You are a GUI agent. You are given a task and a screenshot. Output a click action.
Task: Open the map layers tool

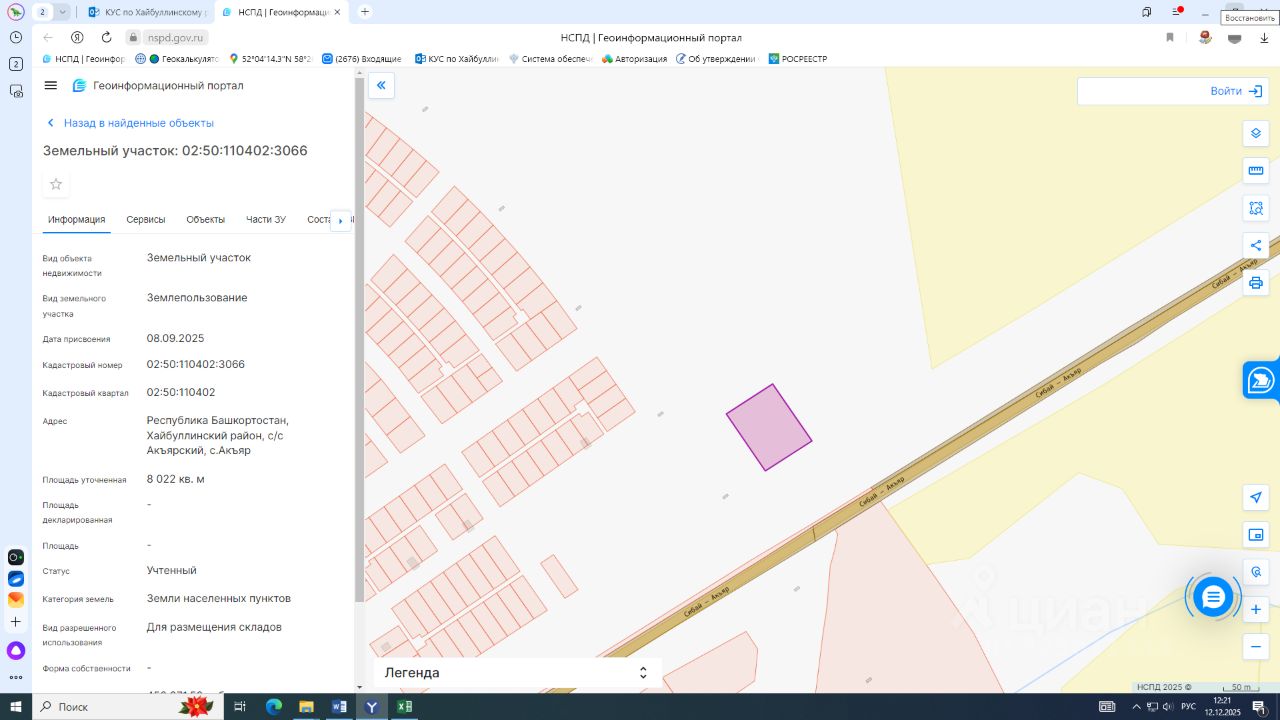1256,134
